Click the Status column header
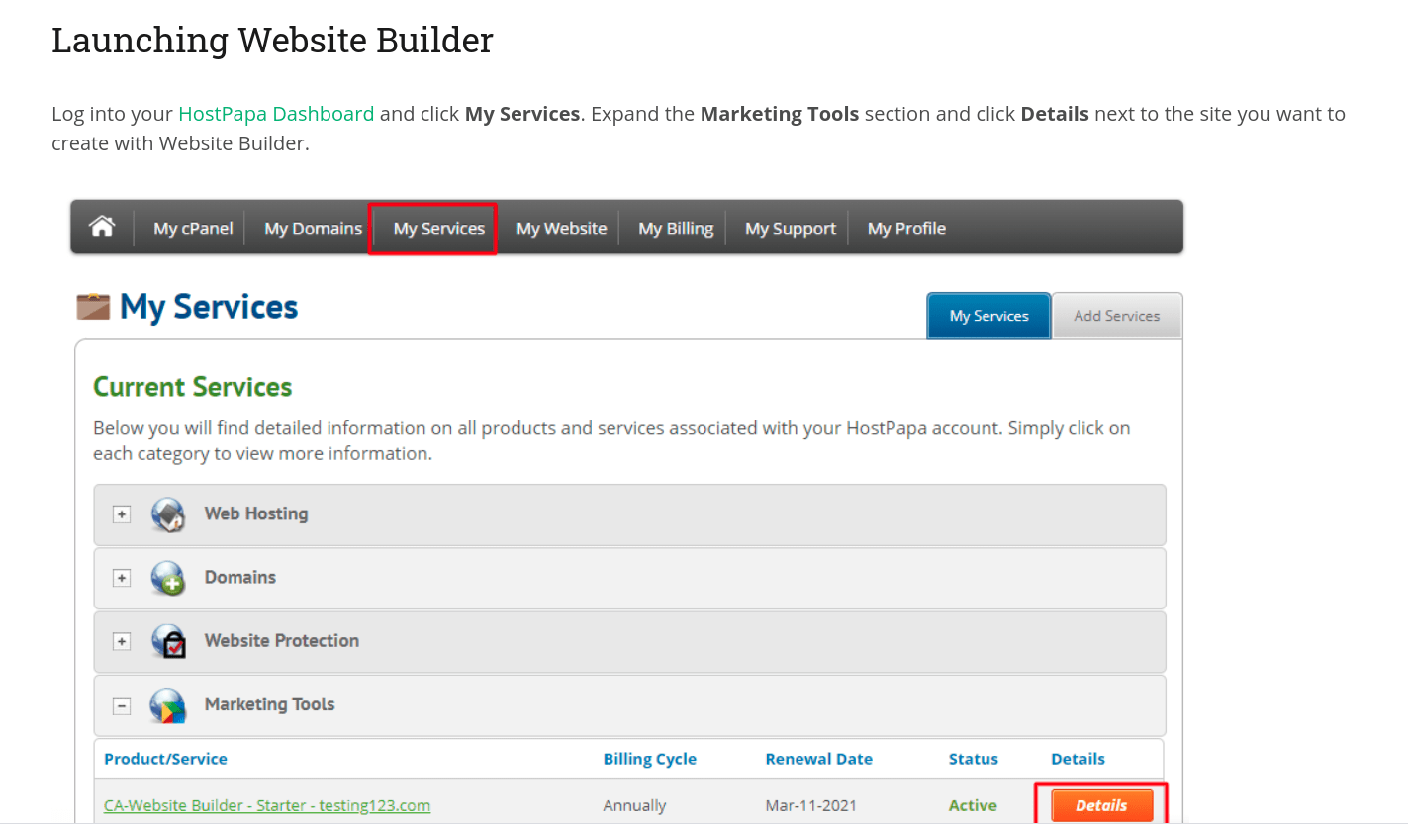This screenshot has width=1408, height=840. coord(974,759)
